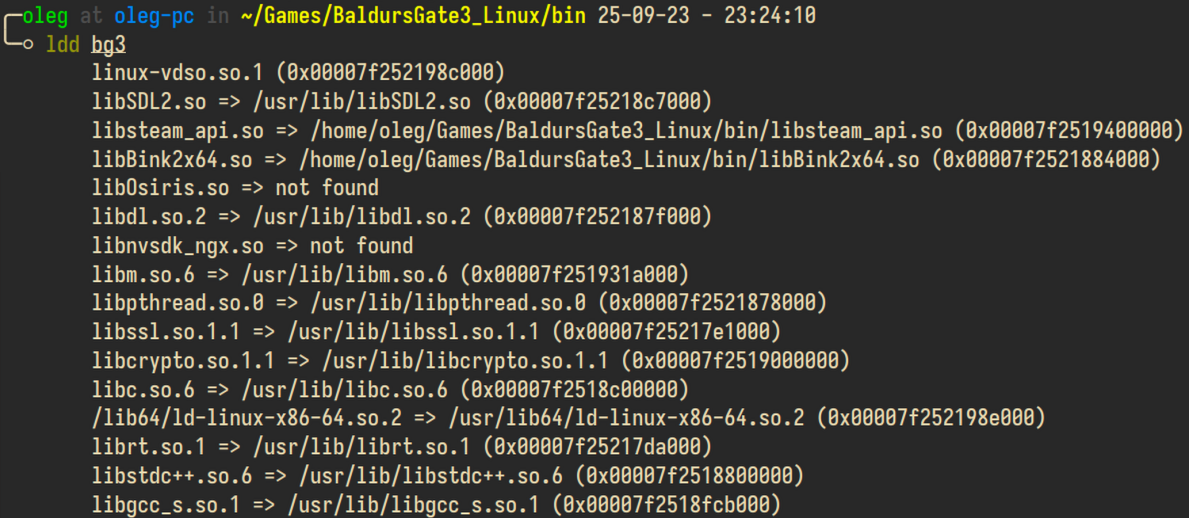This screenshot has width=1189, height=518.
Task: Click the libssl.so.1.1 line
Action: 436,333
